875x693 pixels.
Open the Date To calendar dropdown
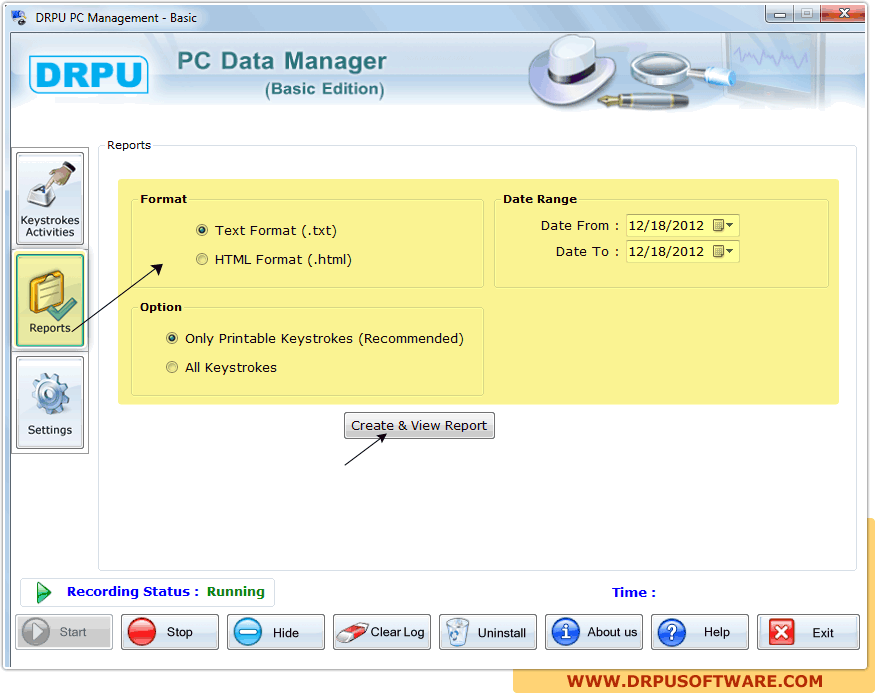coord(723,252)
